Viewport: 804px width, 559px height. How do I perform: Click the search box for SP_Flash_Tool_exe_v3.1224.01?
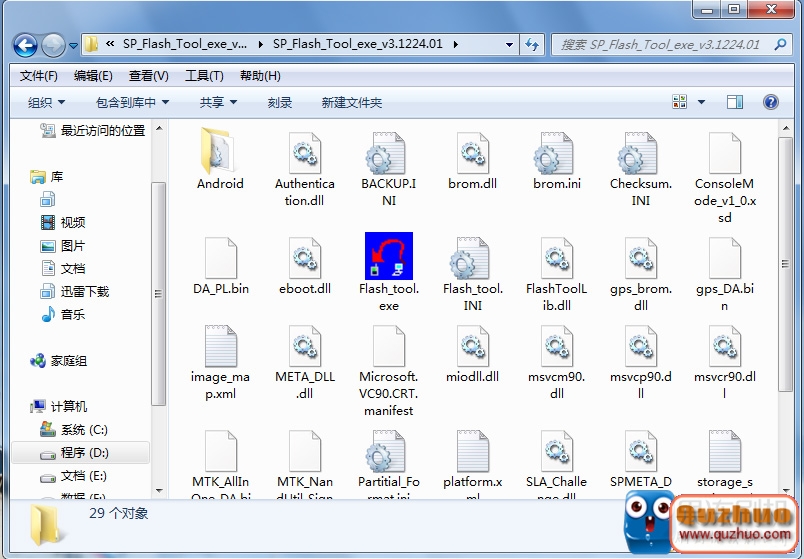(660, 45)
